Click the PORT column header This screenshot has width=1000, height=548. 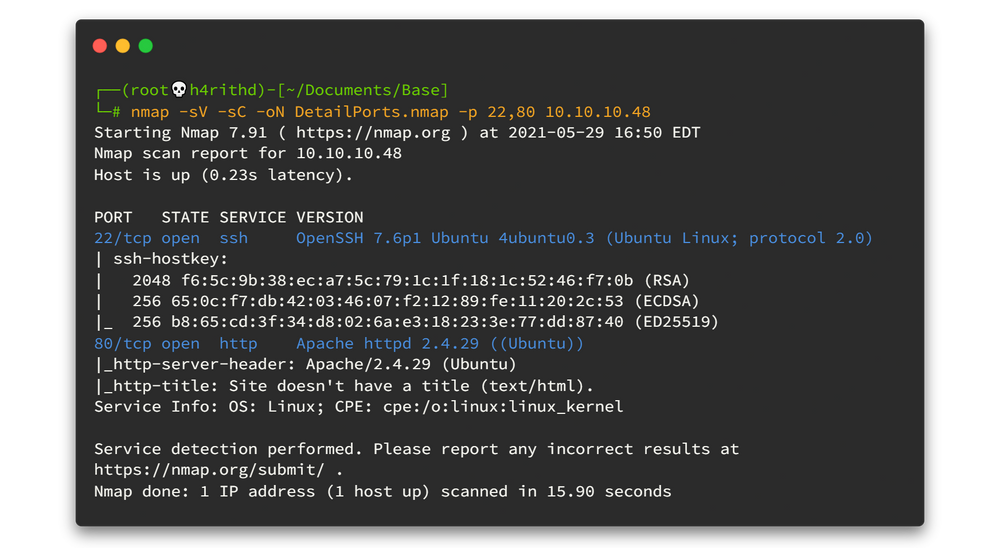(x=113, y=217)
